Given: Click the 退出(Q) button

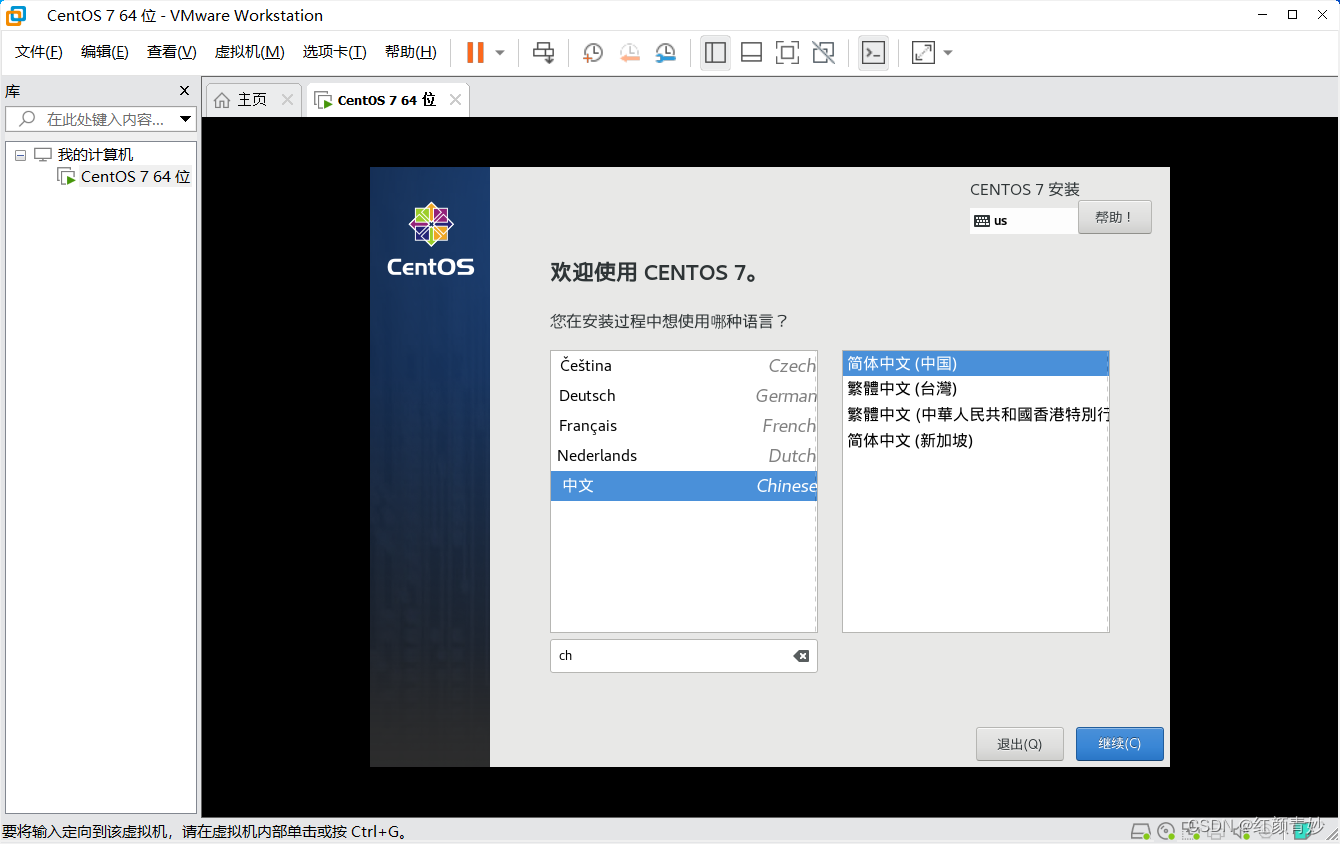Looking at the screenshot, I should (1019, 744).
